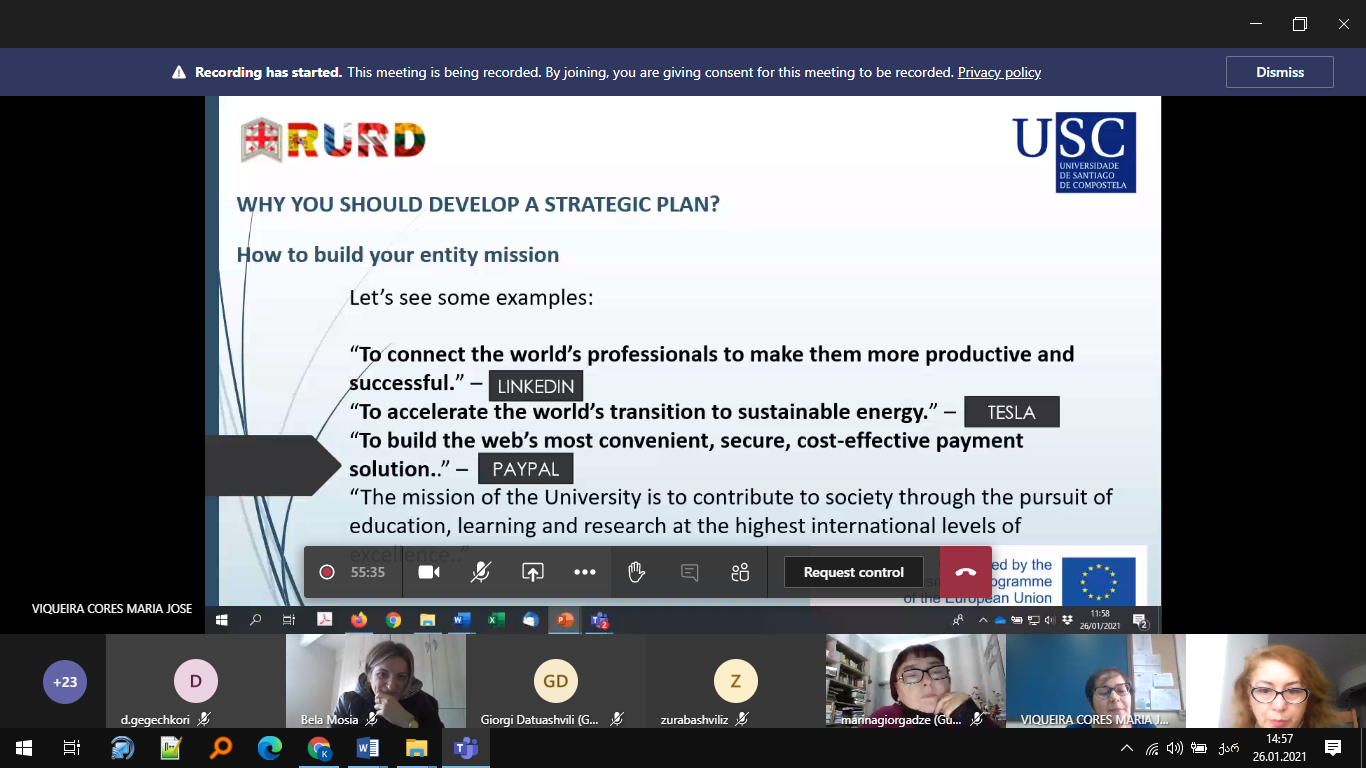Show the participants list

click(x=740, y=572)
